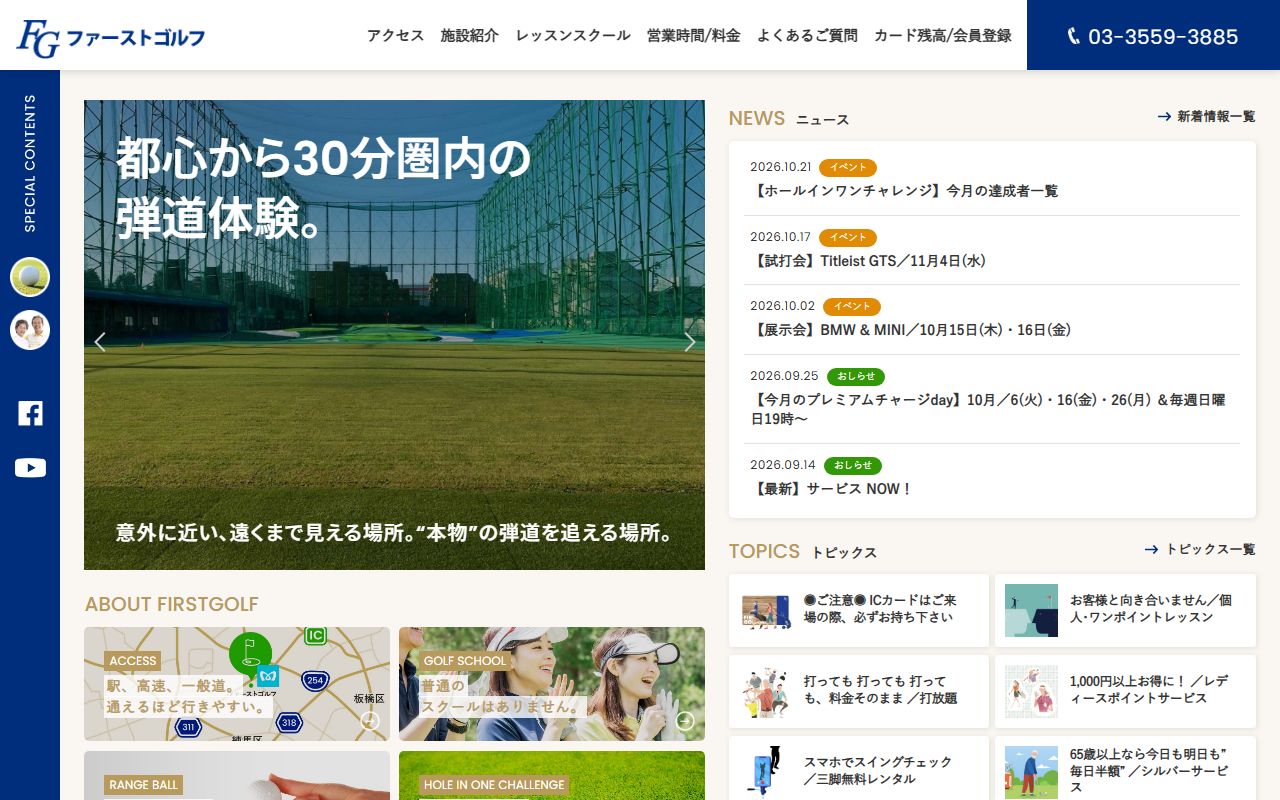Advance to the next hero slide
The height and width of the screenshot is (800, 1280).
click(x=689, y=342)
